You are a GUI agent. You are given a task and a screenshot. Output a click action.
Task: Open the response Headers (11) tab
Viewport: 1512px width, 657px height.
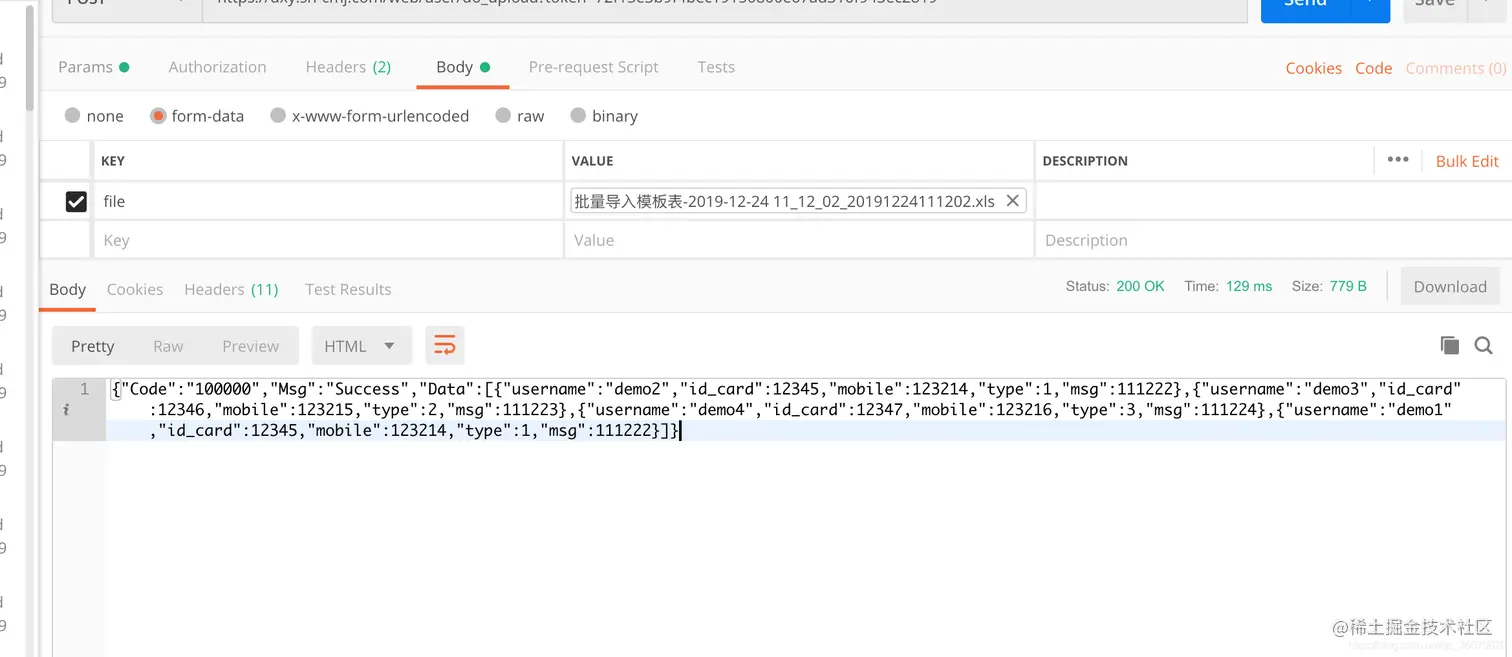tap(231, 289)
